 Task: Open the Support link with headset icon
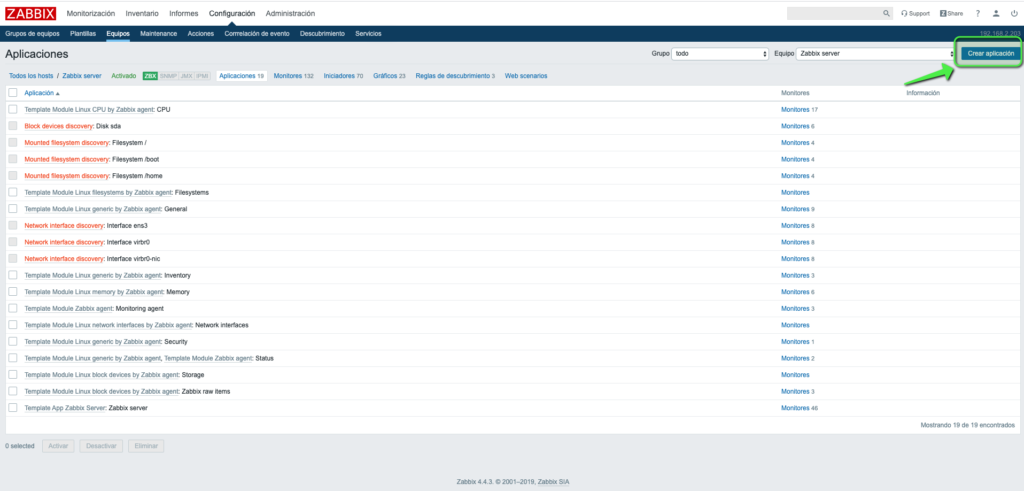(915, 13)
